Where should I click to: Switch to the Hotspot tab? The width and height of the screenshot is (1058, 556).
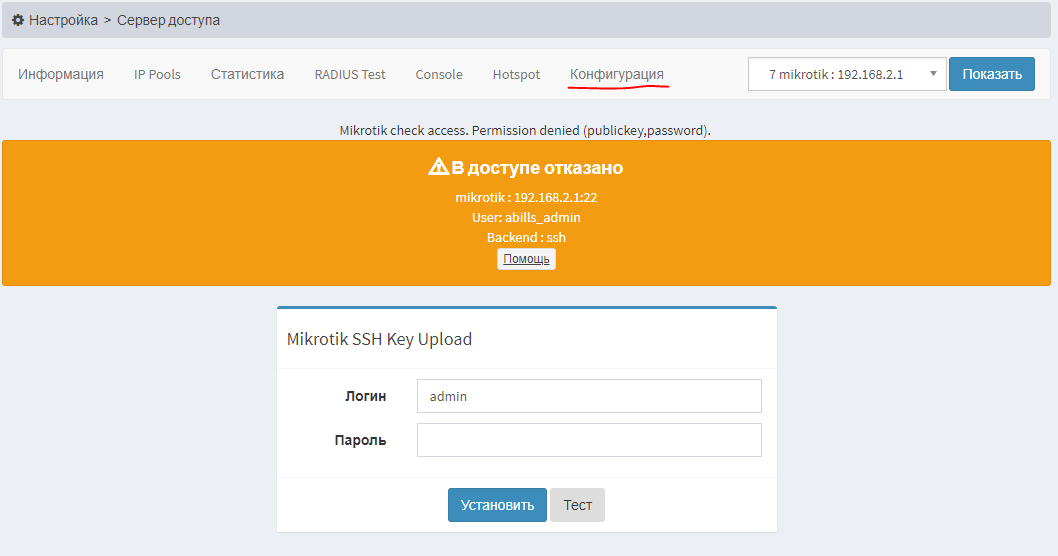[x=516, y=74]
